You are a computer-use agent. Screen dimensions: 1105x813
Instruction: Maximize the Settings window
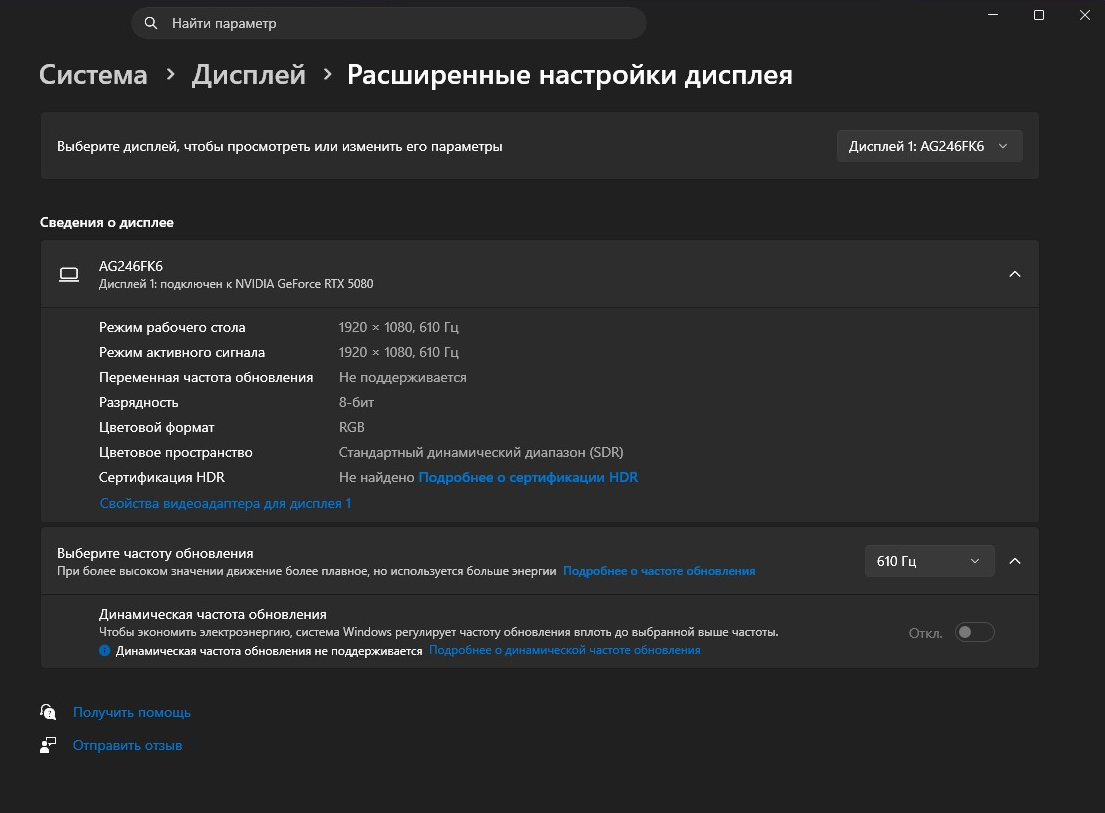click(x=1039, y=15)
